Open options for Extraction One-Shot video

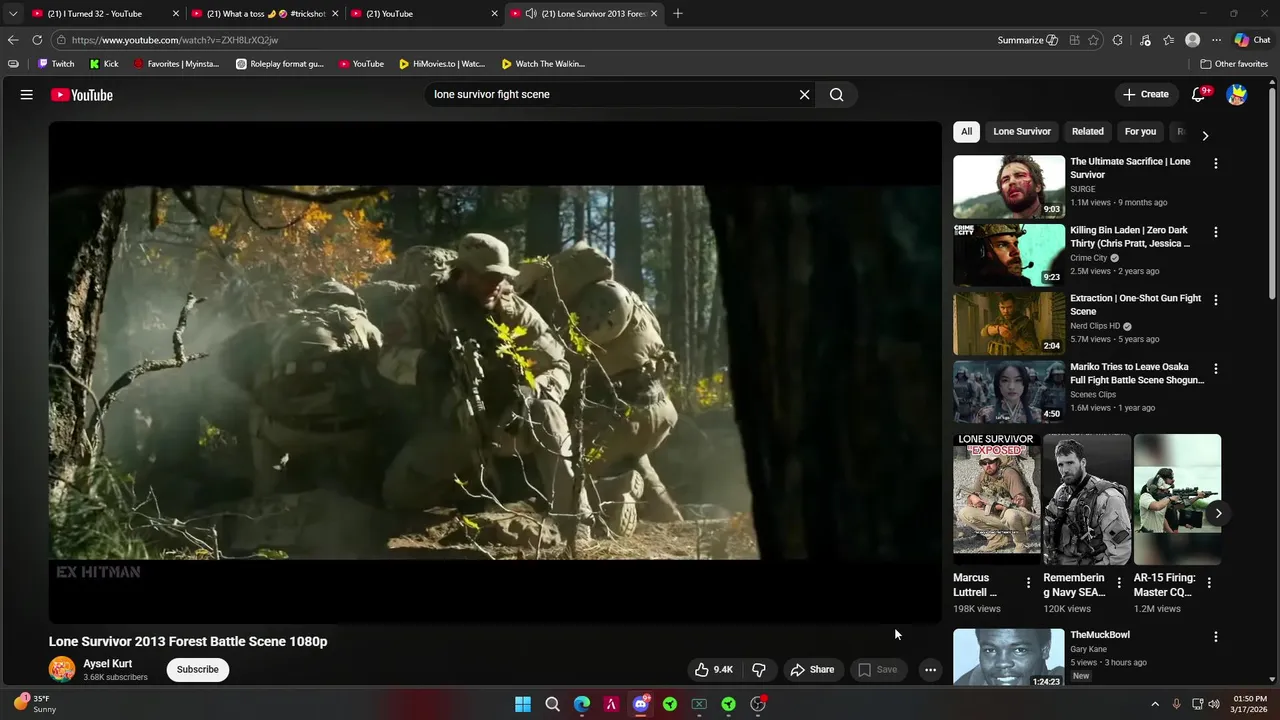(x=1216, y=300)
